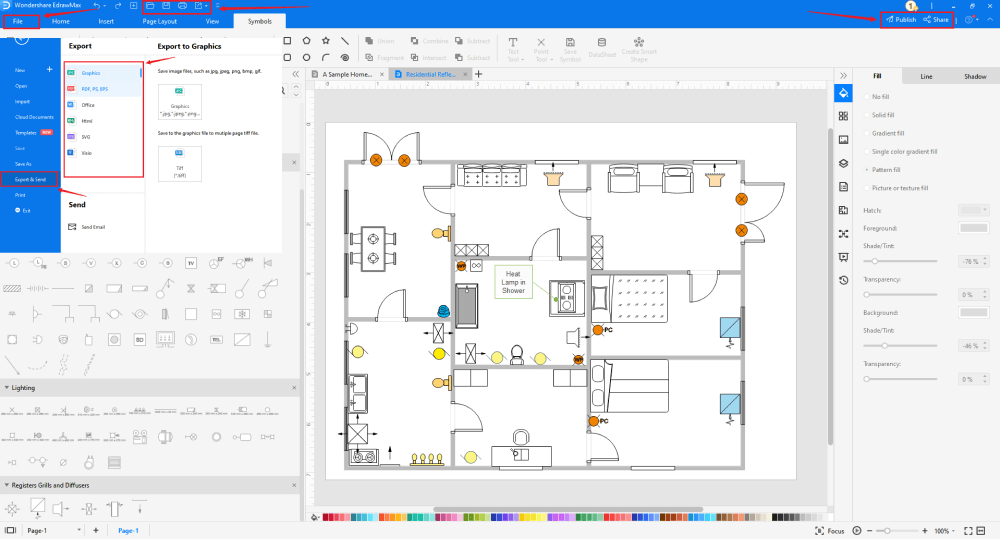Collapse the symbol library with double chevron
This screenshot has width=1000, height=540.
295,75
